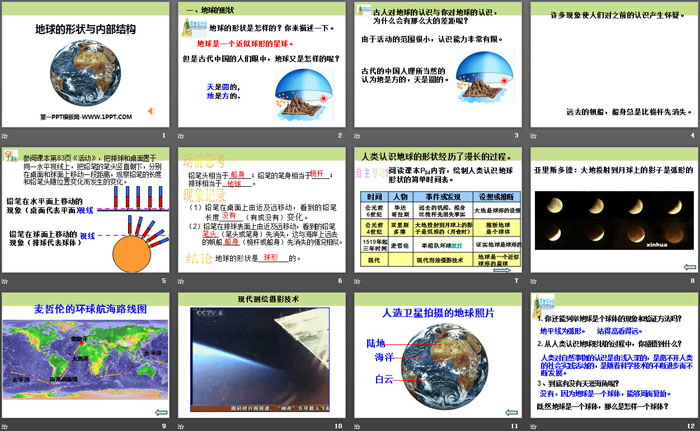Click 现代 row cell in slide 7 table

tap(374, 260)
